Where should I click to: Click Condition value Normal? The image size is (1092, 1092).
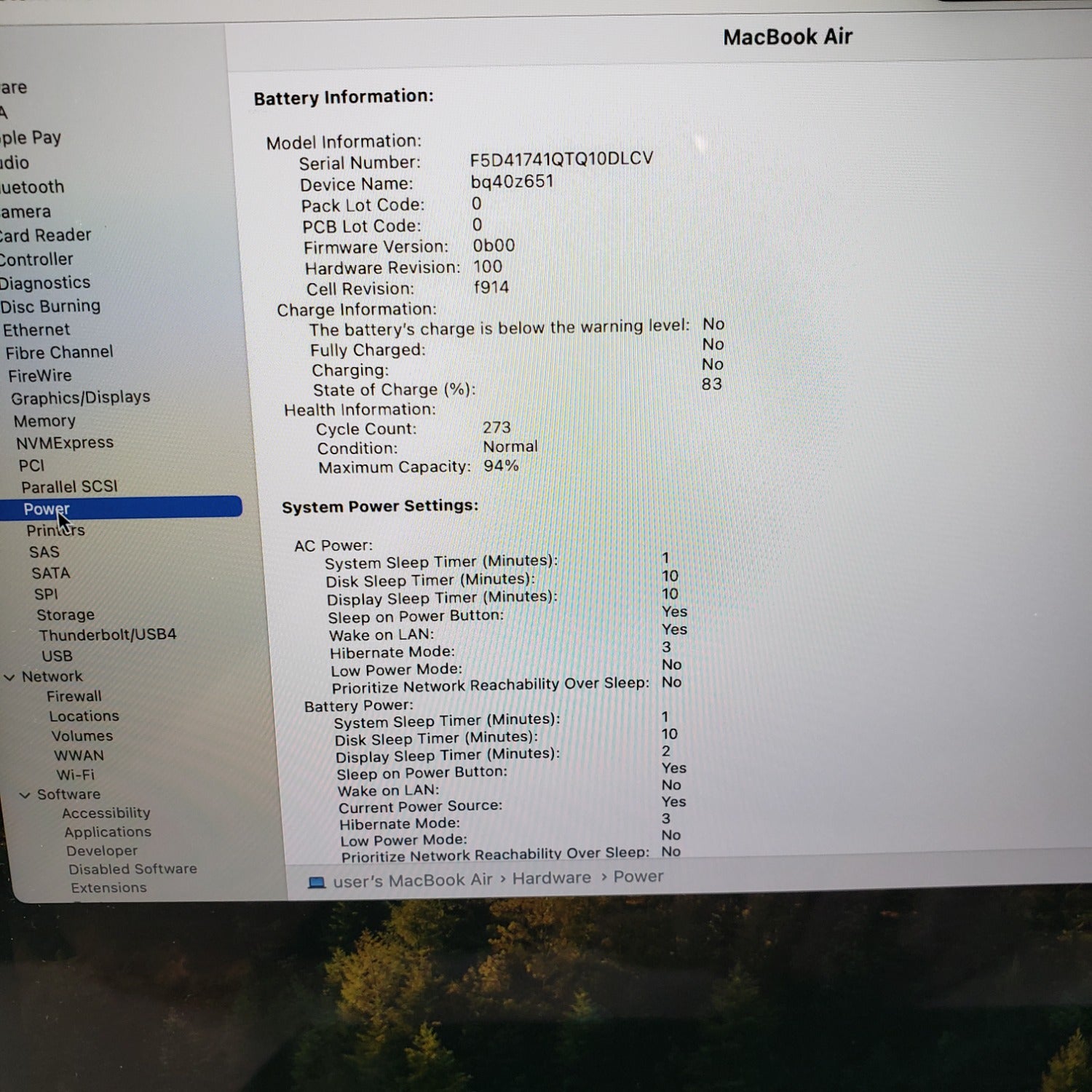tap(510, 446)
